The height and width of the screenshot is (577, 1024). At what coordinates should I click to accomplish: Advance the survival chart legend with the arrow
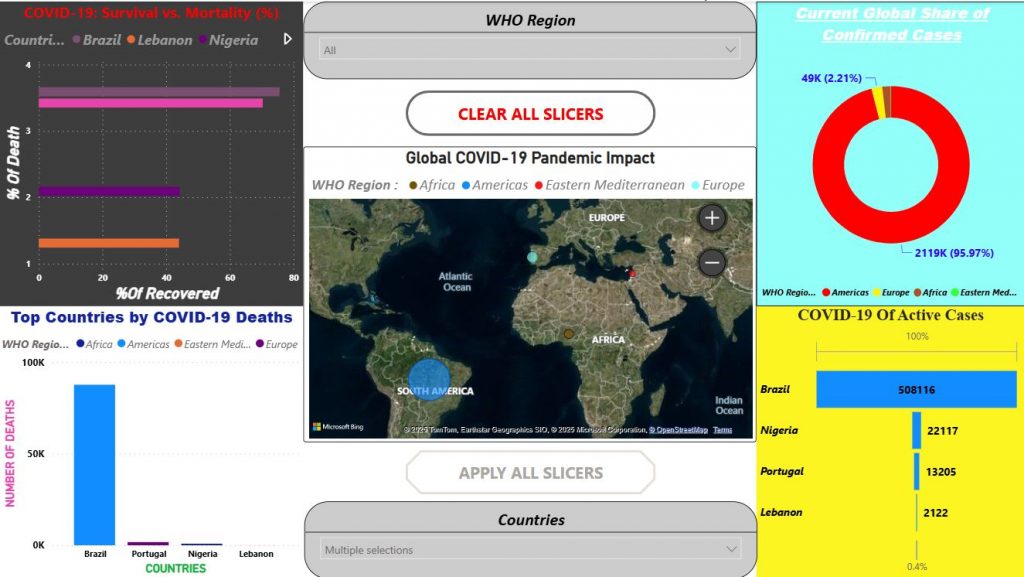tap(287, 39)
